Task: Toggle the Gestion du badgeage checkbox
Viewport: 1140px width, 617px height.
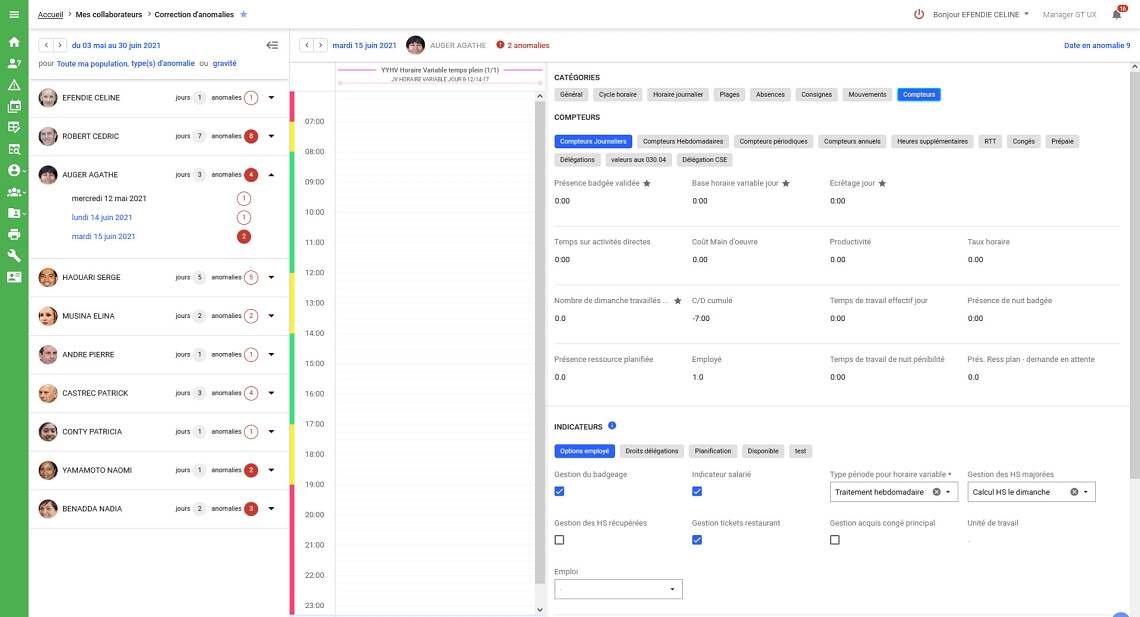Action: (559, 491)
